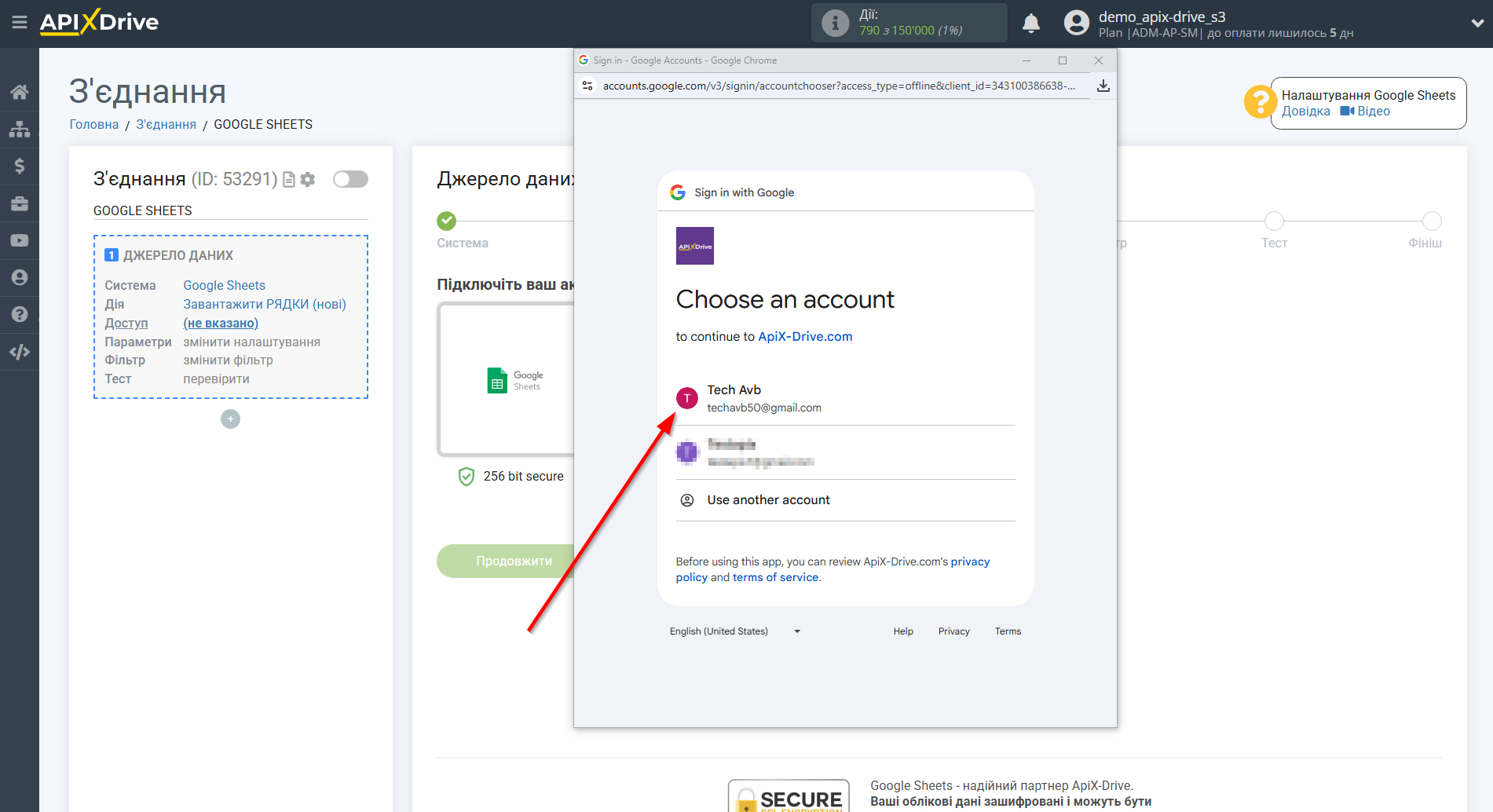Open the notifications bell
The height and width of the screenshot is (812, 1493).
(1030, 23)
